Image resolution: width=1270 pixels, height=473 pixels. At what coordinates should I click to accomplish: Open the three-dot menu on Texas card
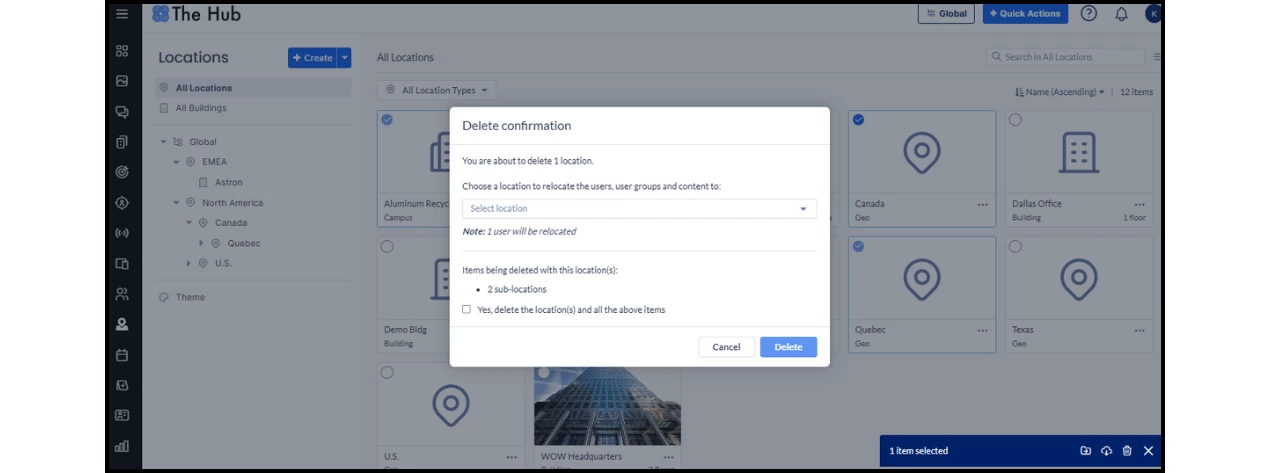tap(1139, 330)
